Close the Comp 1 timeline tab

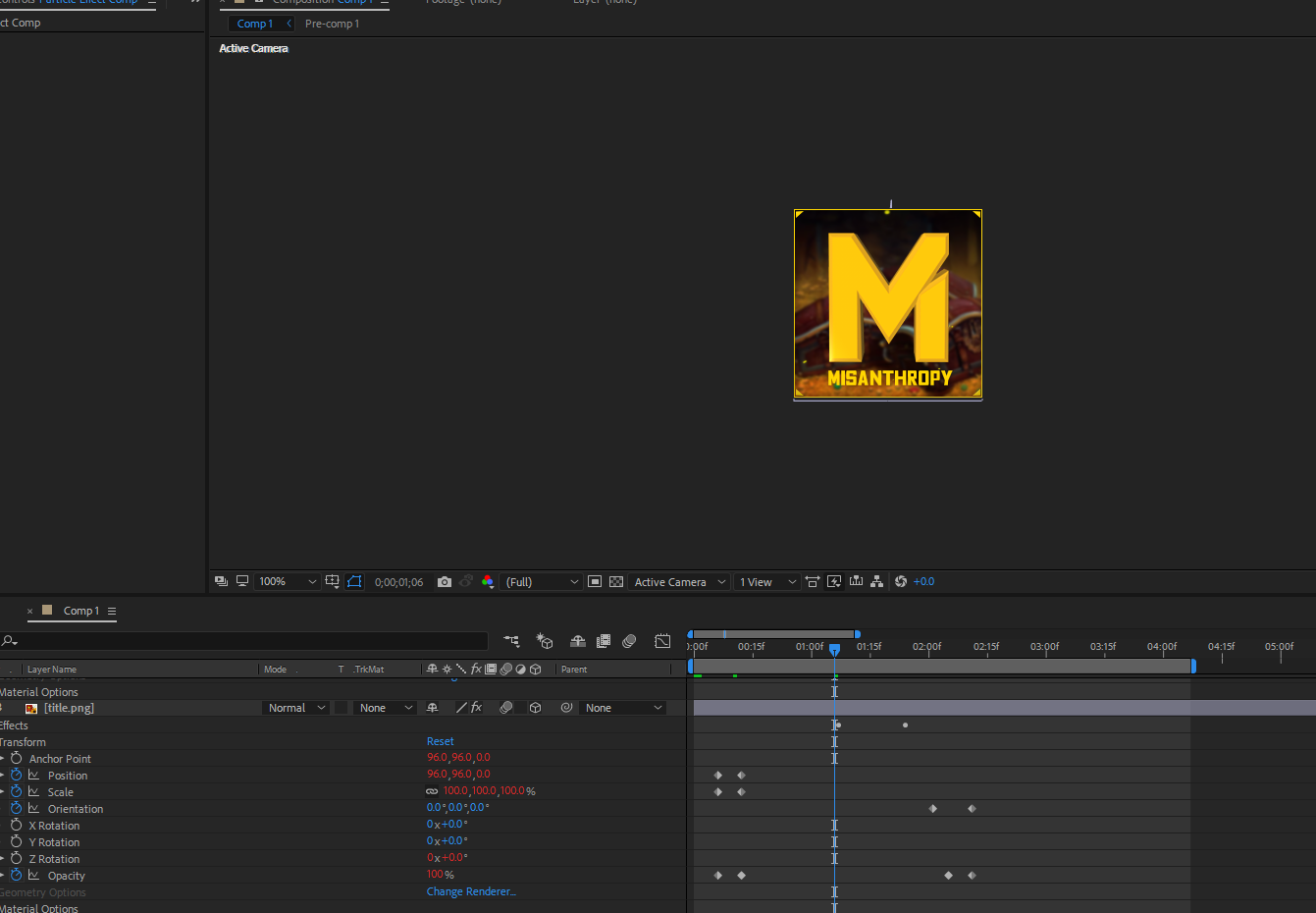(29, 611)
